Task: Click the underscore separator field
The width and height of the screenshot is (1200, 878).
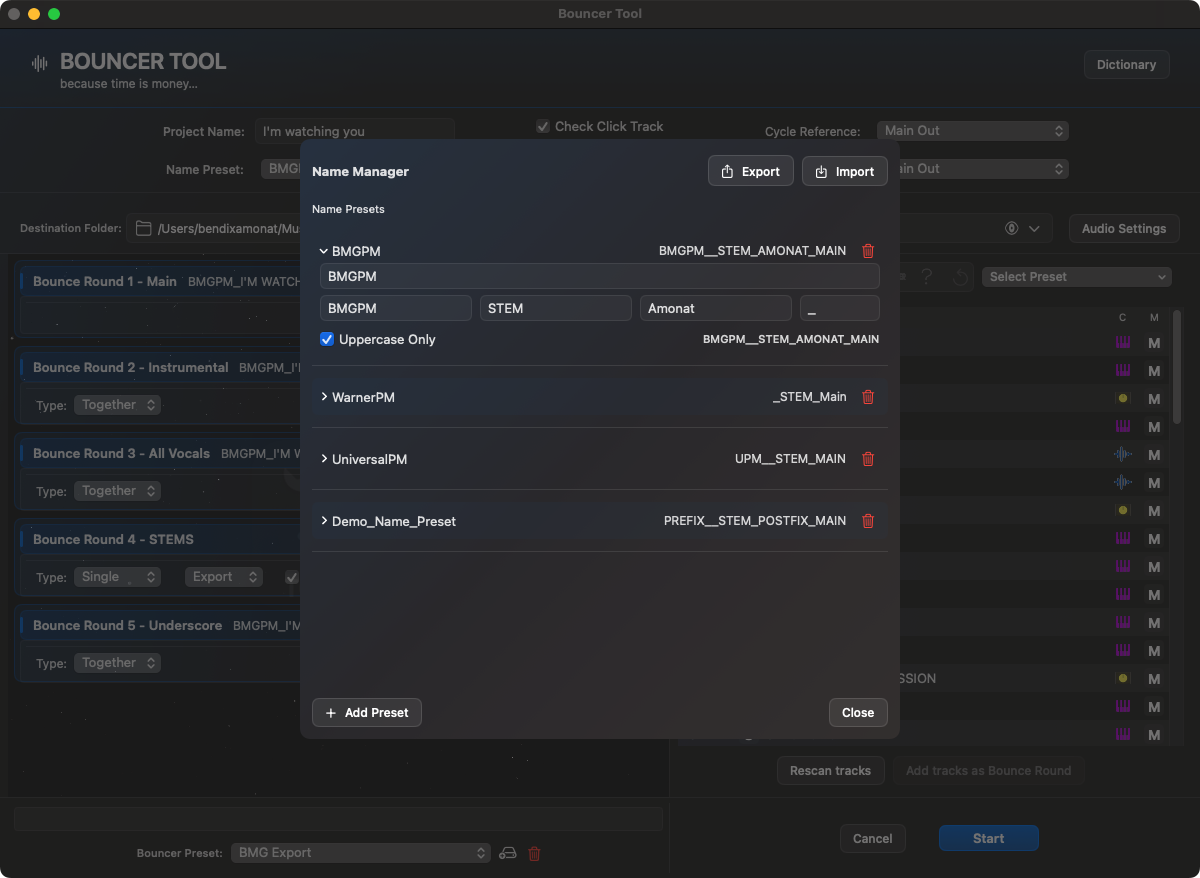Action: [840, 308]
